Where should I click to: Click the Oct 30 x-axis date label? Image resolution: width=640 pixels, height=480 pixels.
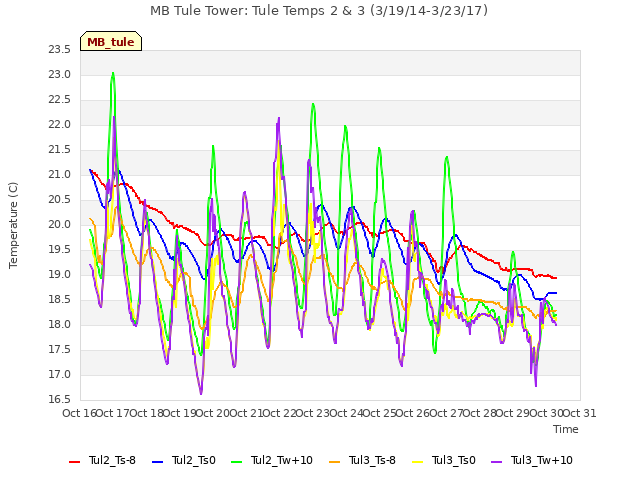point(547,413)
